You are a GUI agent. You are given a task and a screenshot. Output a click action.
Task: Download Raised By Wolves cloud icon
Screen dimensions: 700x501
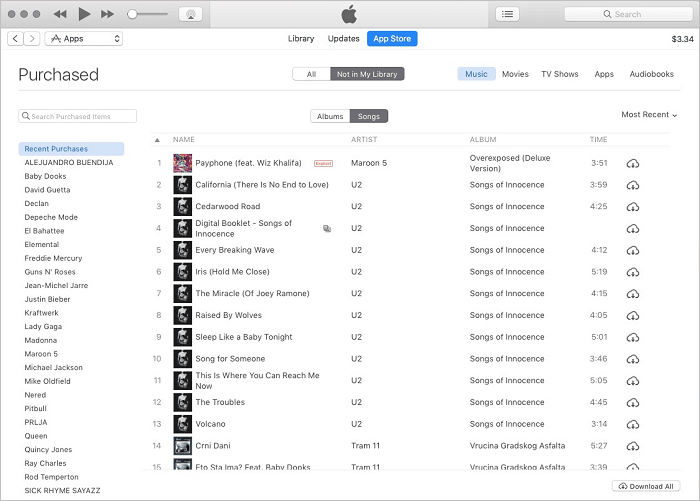(x=633, y=316)
